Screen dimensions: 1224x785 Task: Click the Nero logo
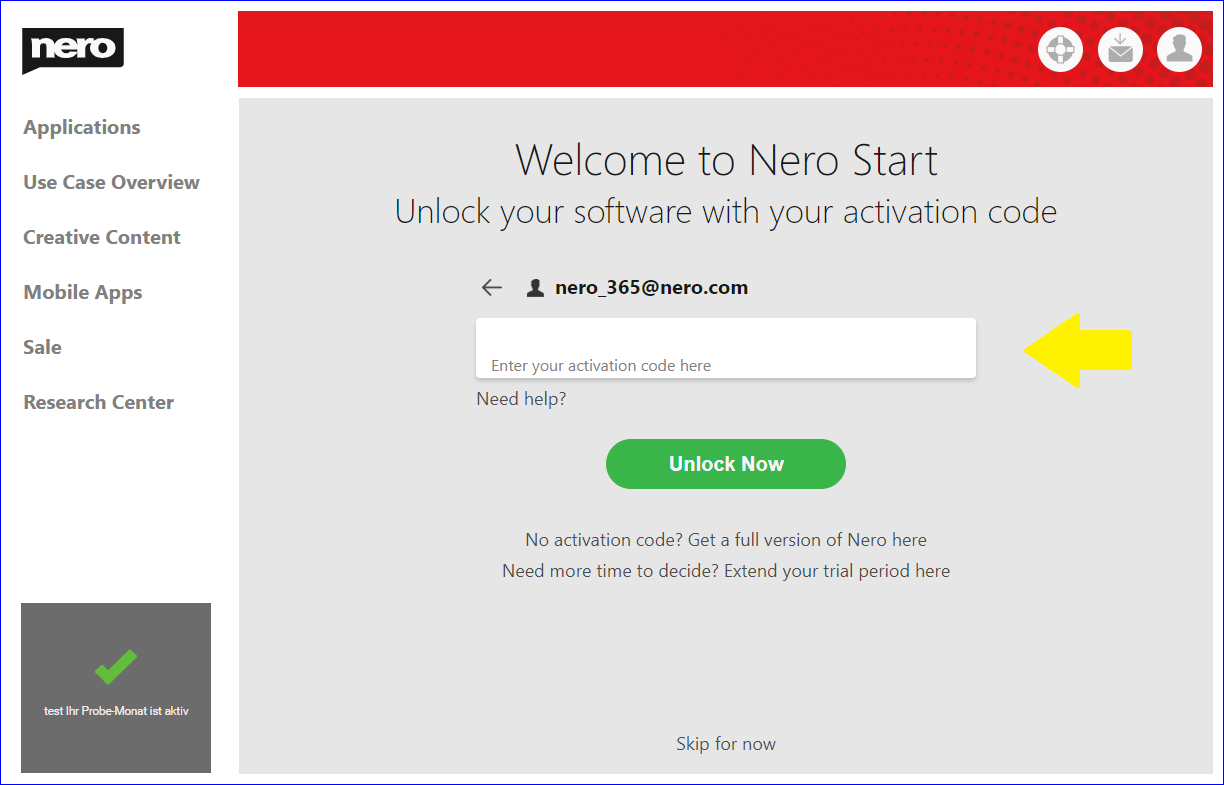(72, 50)
